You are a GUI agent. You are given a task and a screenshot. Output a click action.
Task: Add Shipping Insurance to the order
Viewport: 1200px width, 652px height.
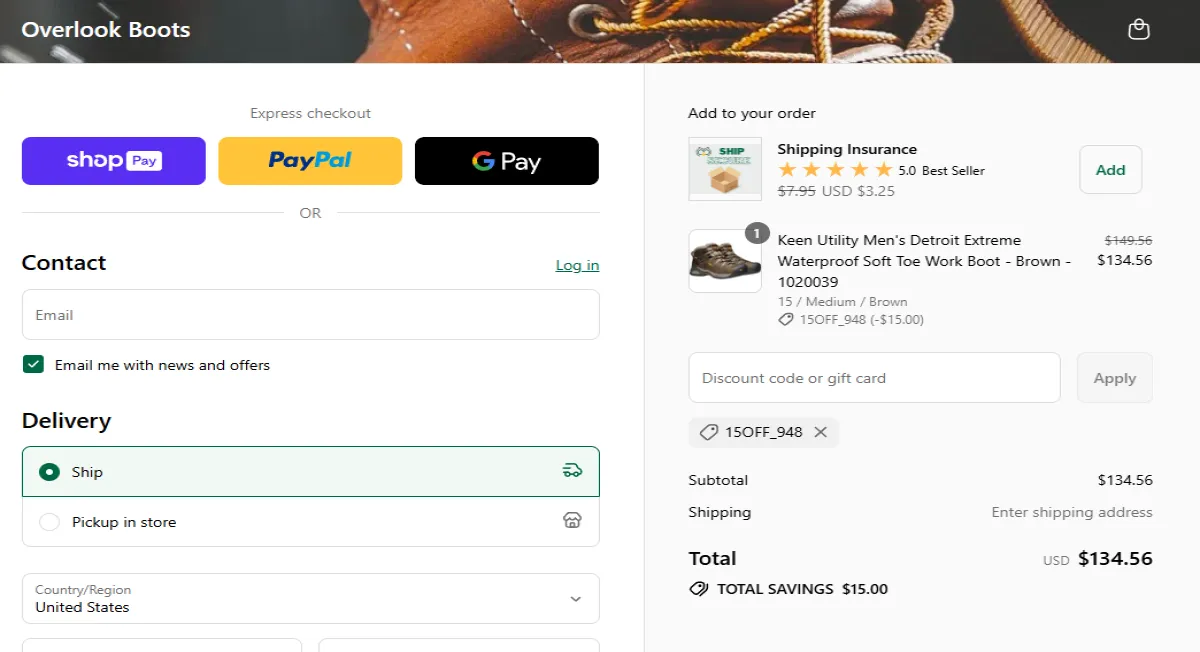pyautogui.click(x=1110, y=169)
